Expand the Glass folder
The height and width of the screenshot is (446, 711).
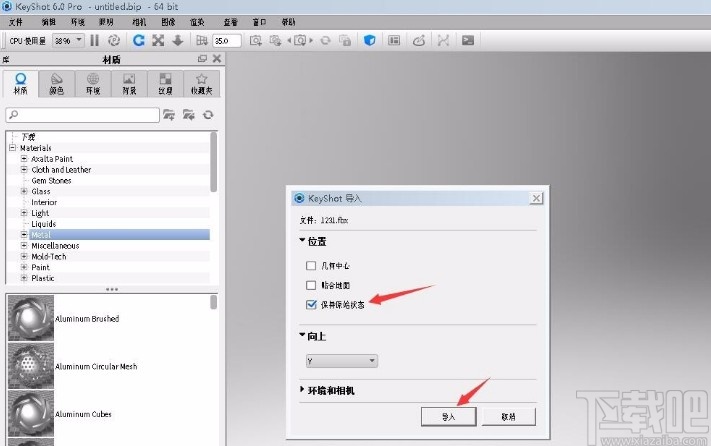[x=24, y=191]
